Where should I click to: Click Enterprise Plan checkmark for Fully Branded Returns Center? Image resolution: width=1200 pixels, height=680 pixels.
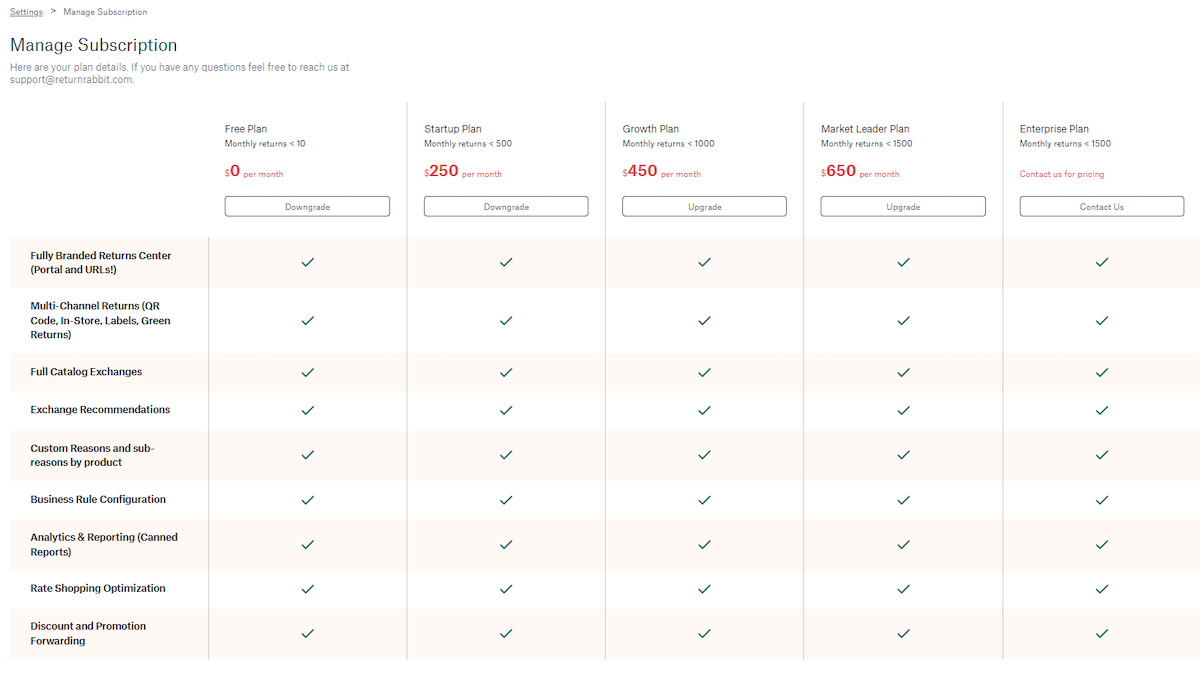pyautogui.click(x=1102, y=262)
